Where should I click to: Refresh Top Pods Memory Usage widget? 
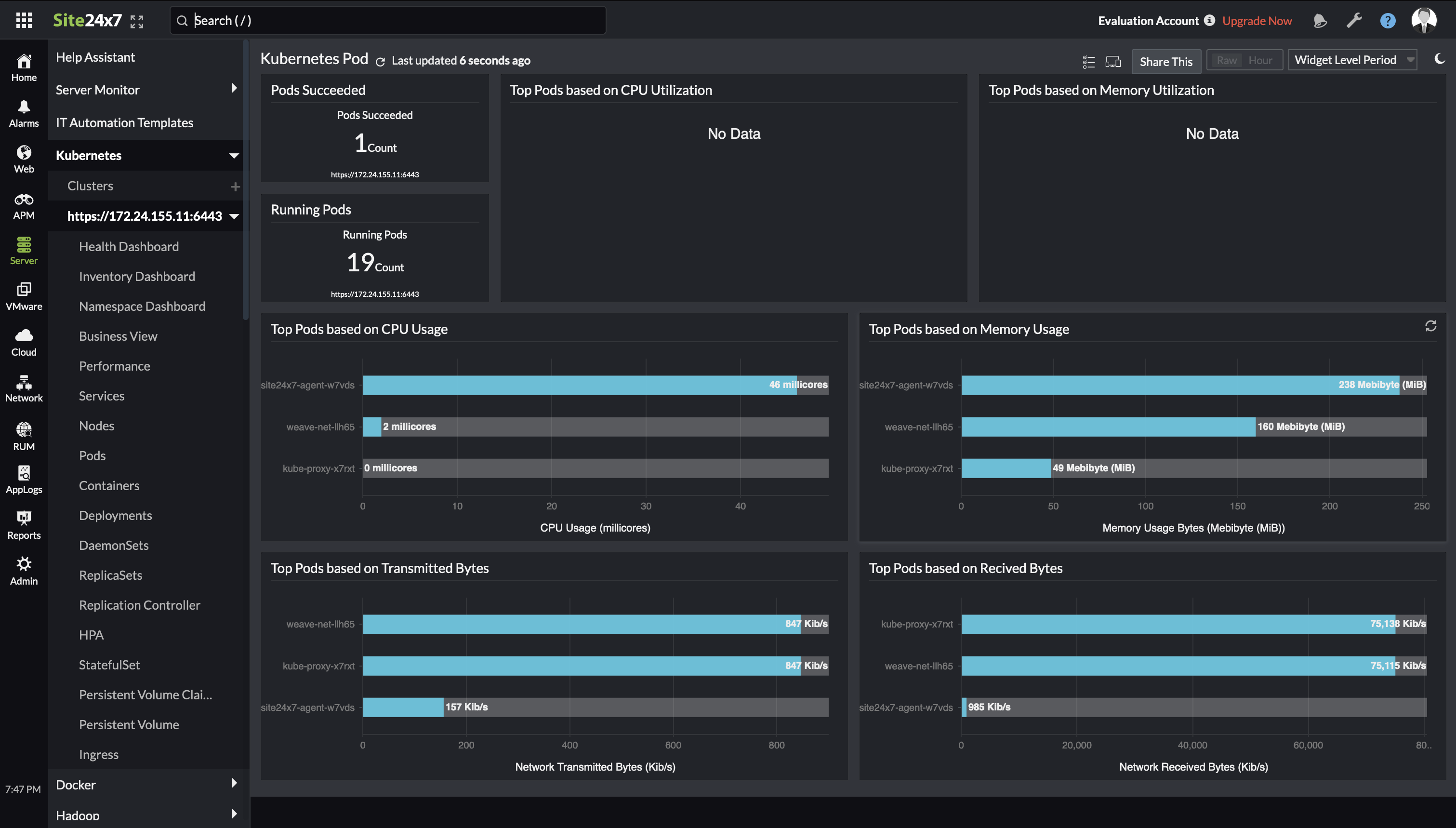click(1430, 326)
